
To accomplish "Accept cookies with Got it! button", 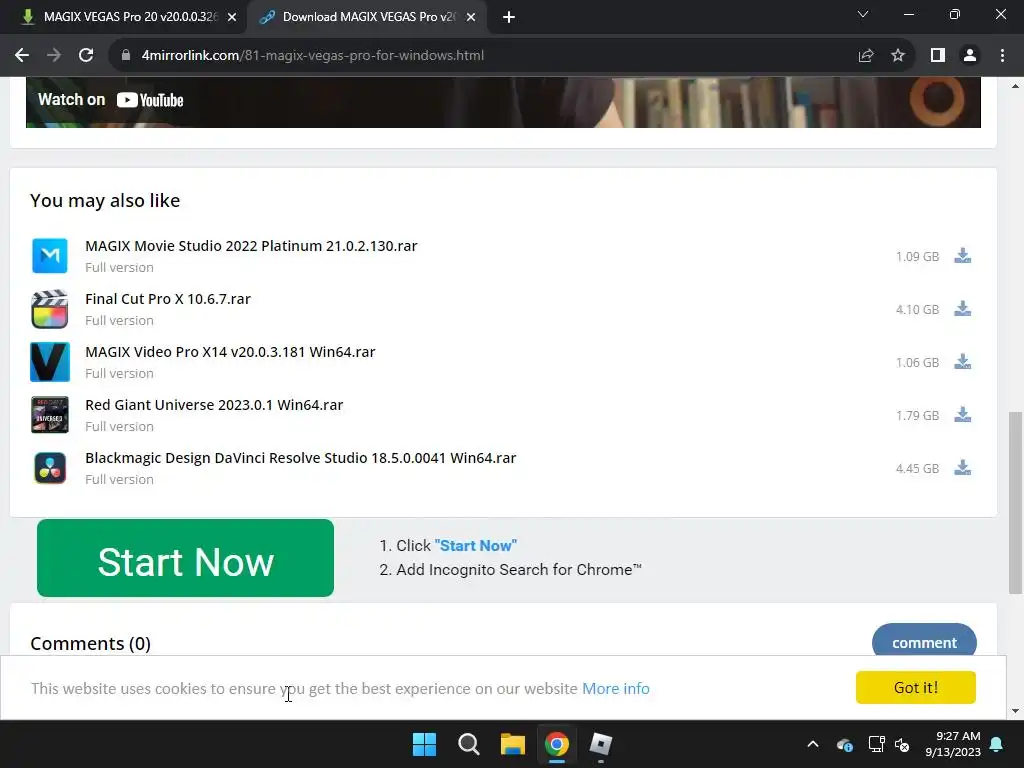I will click(916, 687).
